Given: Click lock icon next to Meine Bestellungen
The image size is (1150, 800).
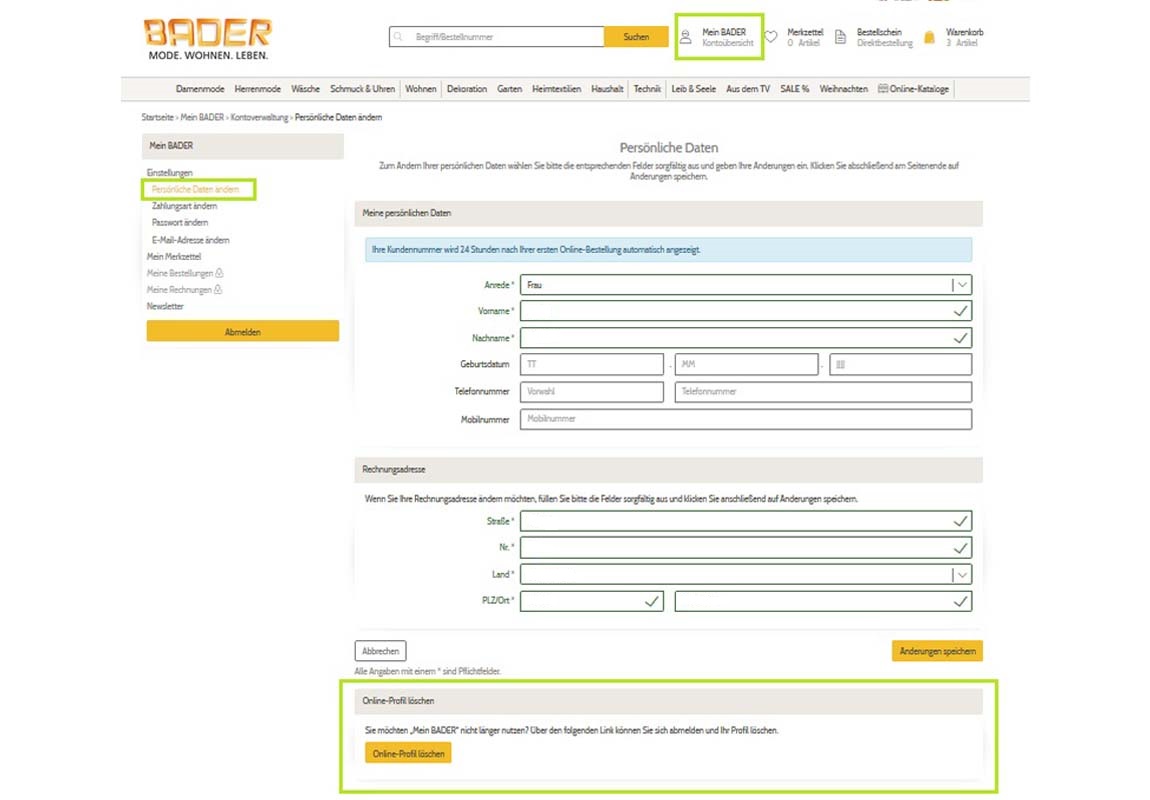Looking at the screenshot, I should [219, 273].
